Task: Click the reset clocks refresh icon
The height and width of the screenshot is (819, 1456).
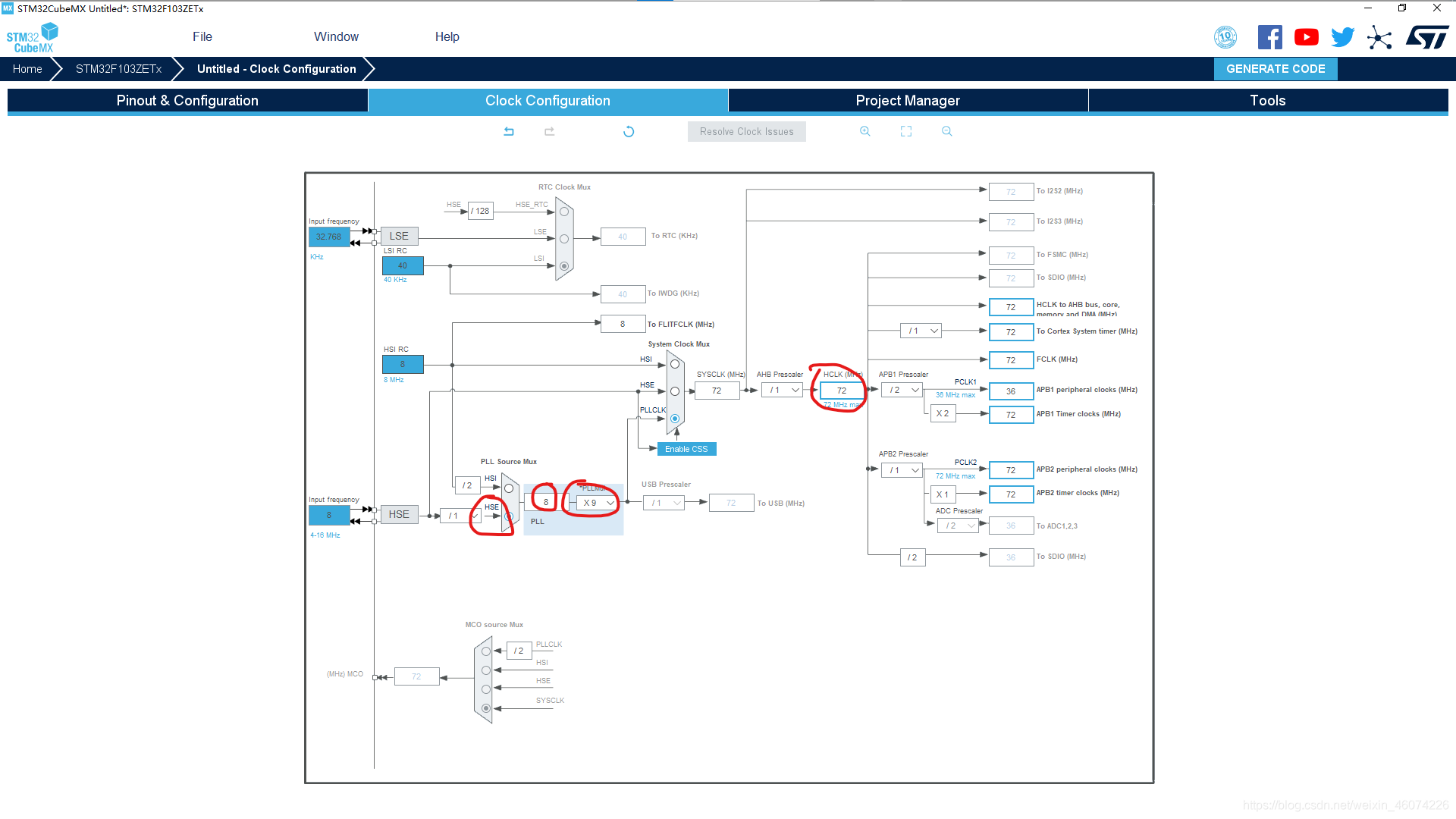Action: [629, 131]
